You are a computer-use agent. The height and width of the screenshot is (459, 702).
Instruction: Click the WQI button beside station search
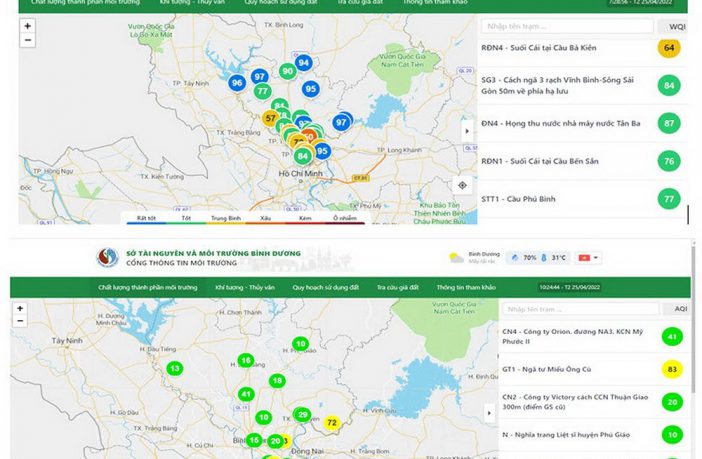click(676, 25)
